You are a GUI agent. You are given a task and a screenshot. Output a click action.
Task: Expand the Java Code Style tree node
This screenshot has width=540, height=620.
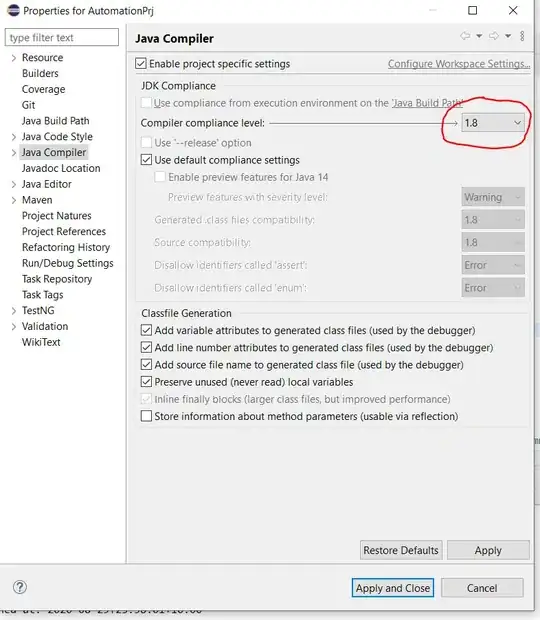pyautogui.click(x=14, y=137)
